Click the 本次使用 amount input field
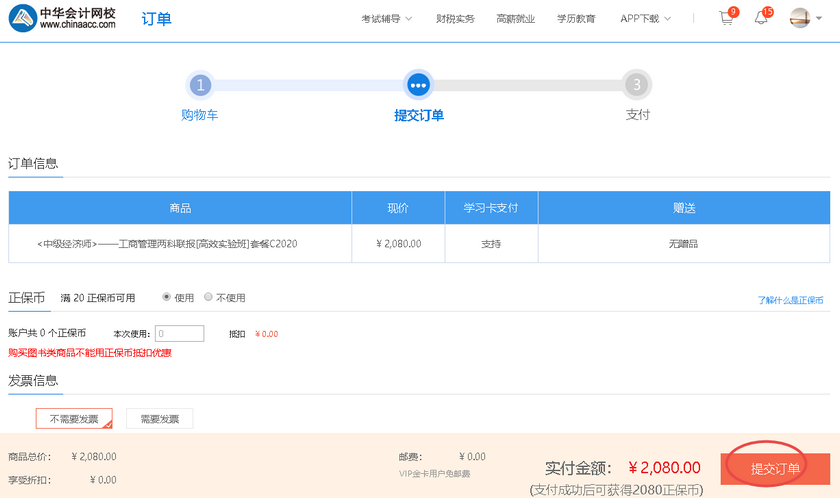 [x=180, y=334]
